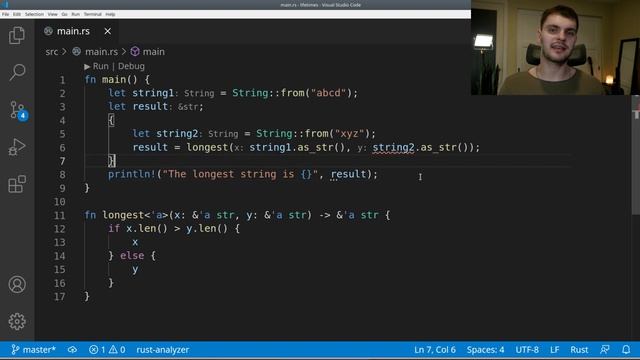Click the feedback icon in status bar
640x360 pixels.
(605, 350)
